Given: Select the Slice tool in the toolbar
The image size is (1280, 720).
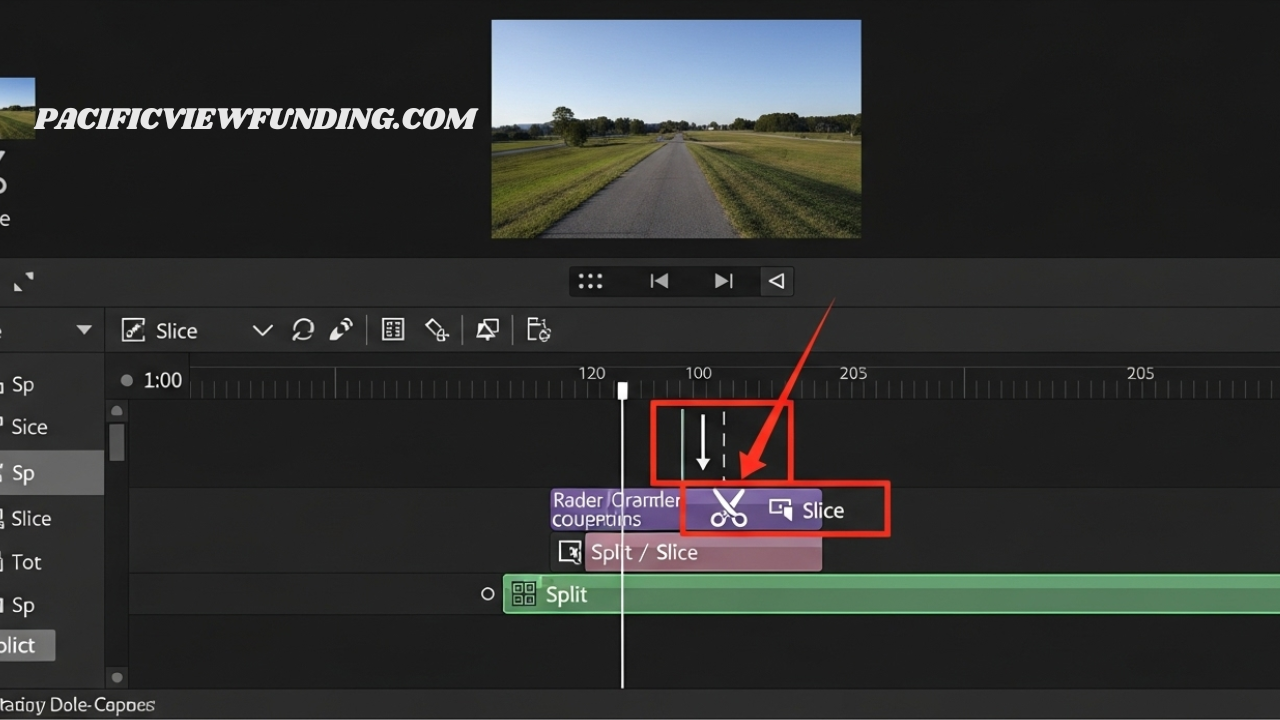Looking at the screenshot, I should point(160,330).
